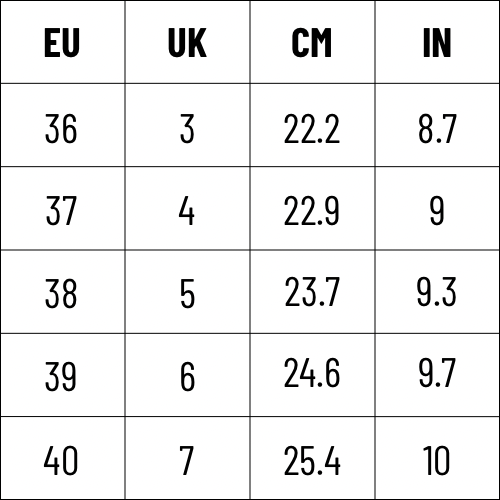Select the EU size 40 cell

(61, 460)
